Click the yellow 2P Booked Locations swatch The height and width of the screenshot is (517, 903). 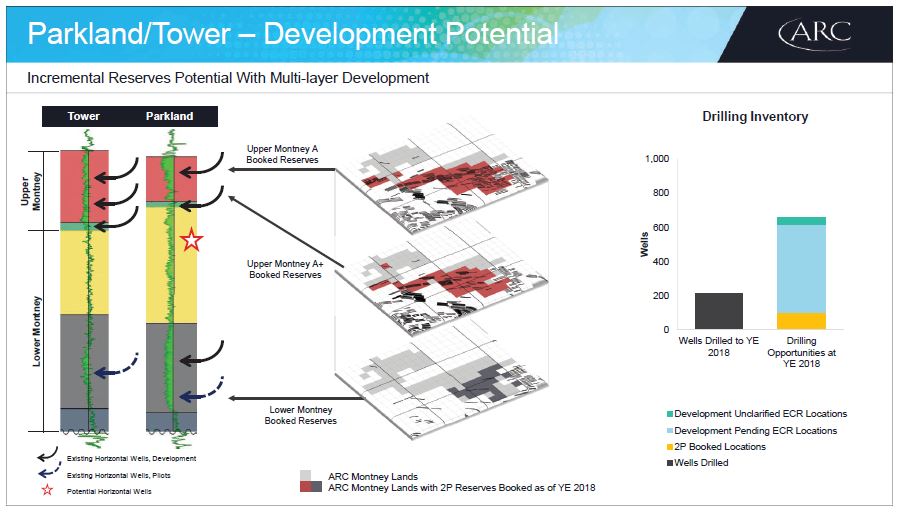pyautogui.click(x=670, y=447)
